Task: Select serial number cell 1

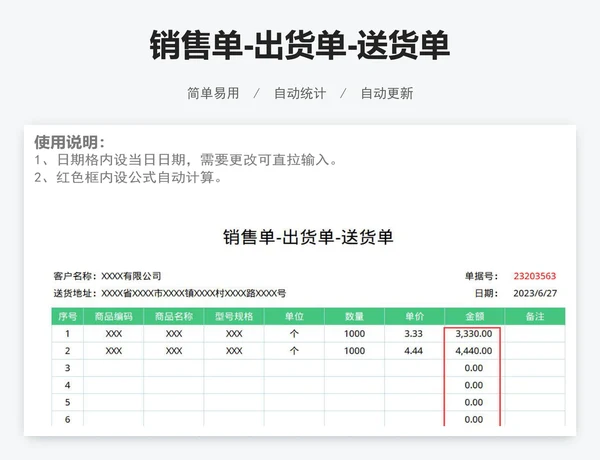Action: click(x=67, y=334)
